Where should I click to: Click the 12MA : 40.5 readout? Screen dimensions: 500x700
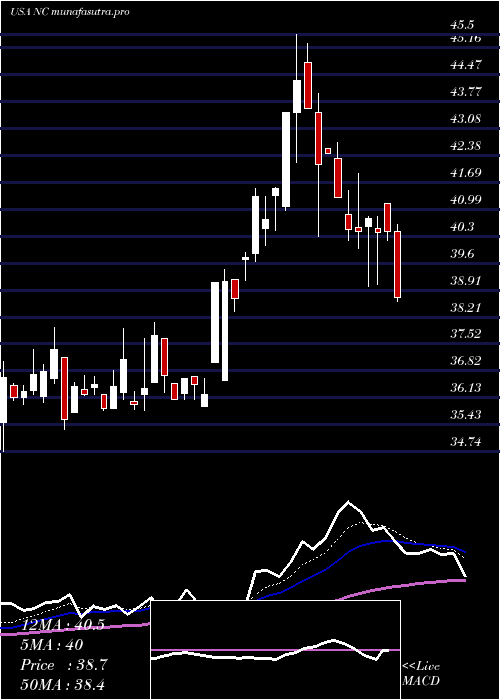(62, 625)
